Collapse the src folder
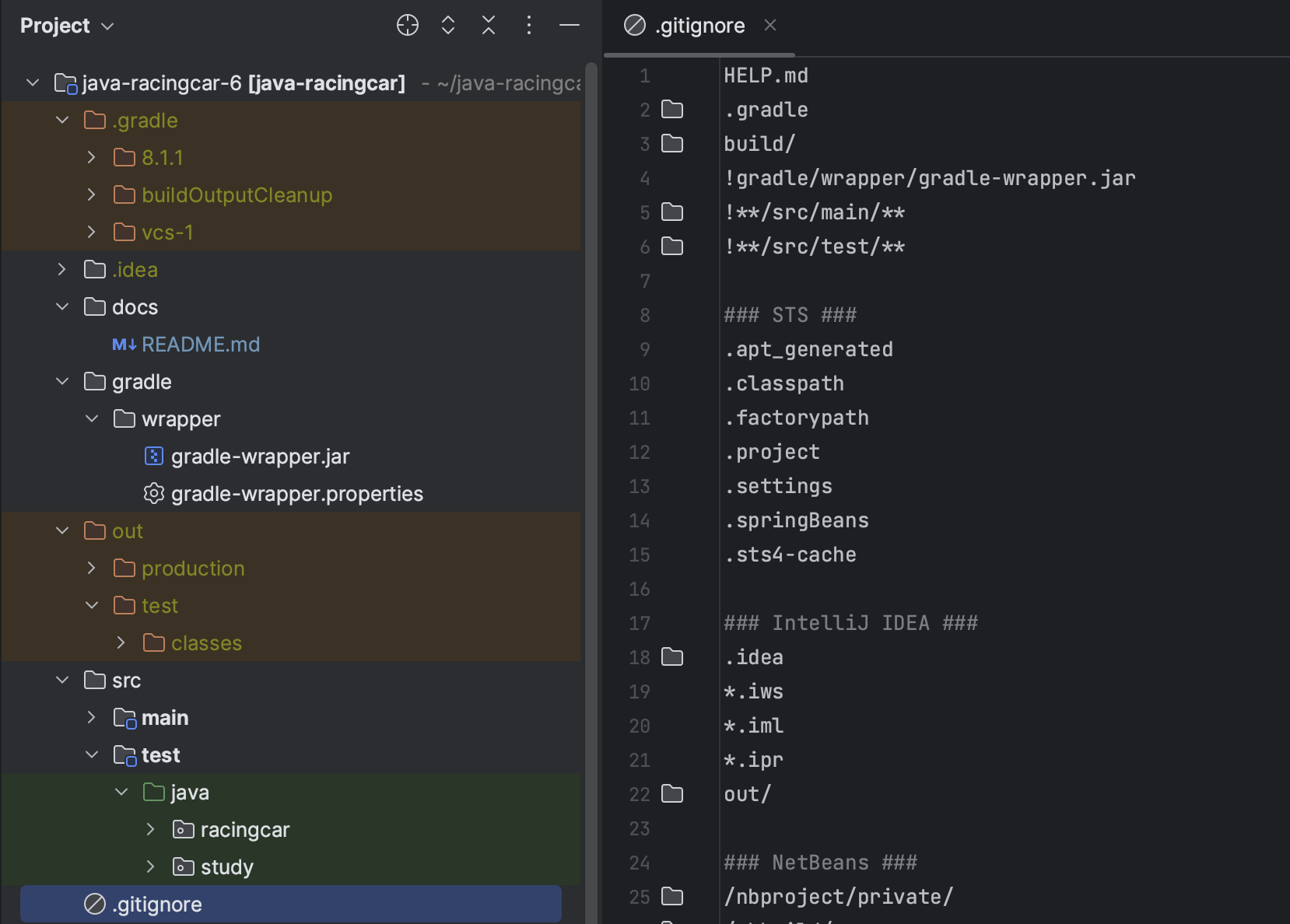This screenshot has width=1290, height=924. (62, 680)
